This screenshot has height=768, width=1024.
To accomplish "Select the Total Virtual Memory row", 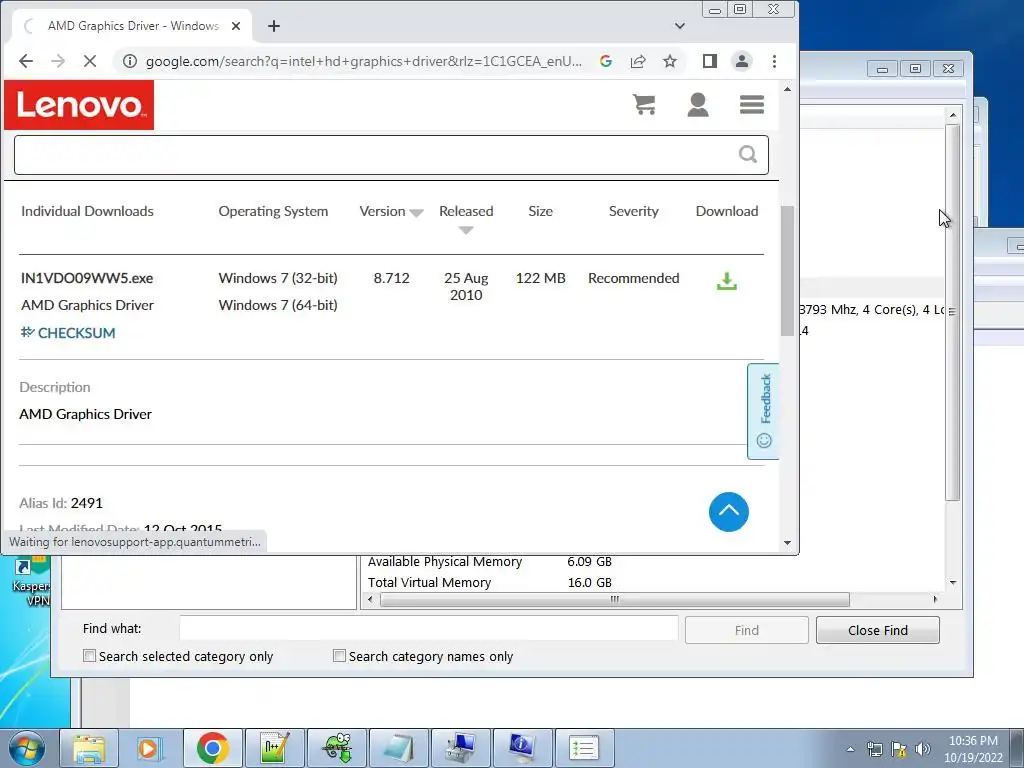I will pyautogui.click(x=490, y=583).
